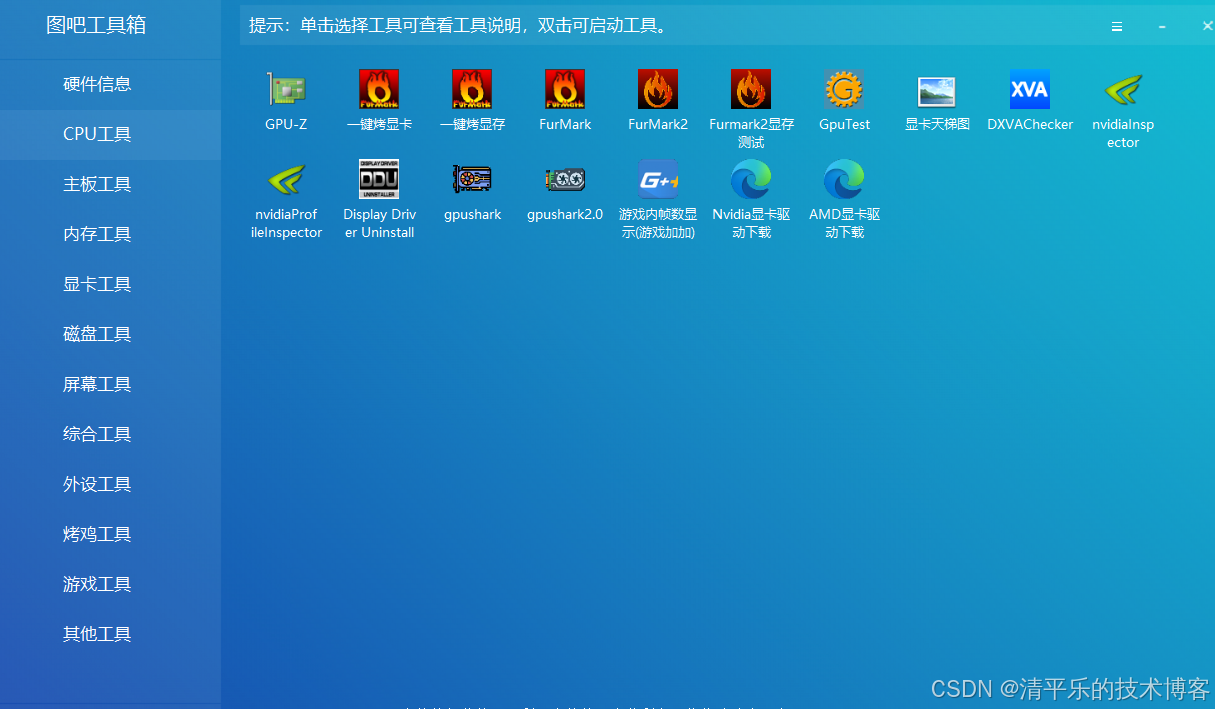Click the FurMark tool icon
Screen dimensions: 1215x709
click(x=565, y=89)
